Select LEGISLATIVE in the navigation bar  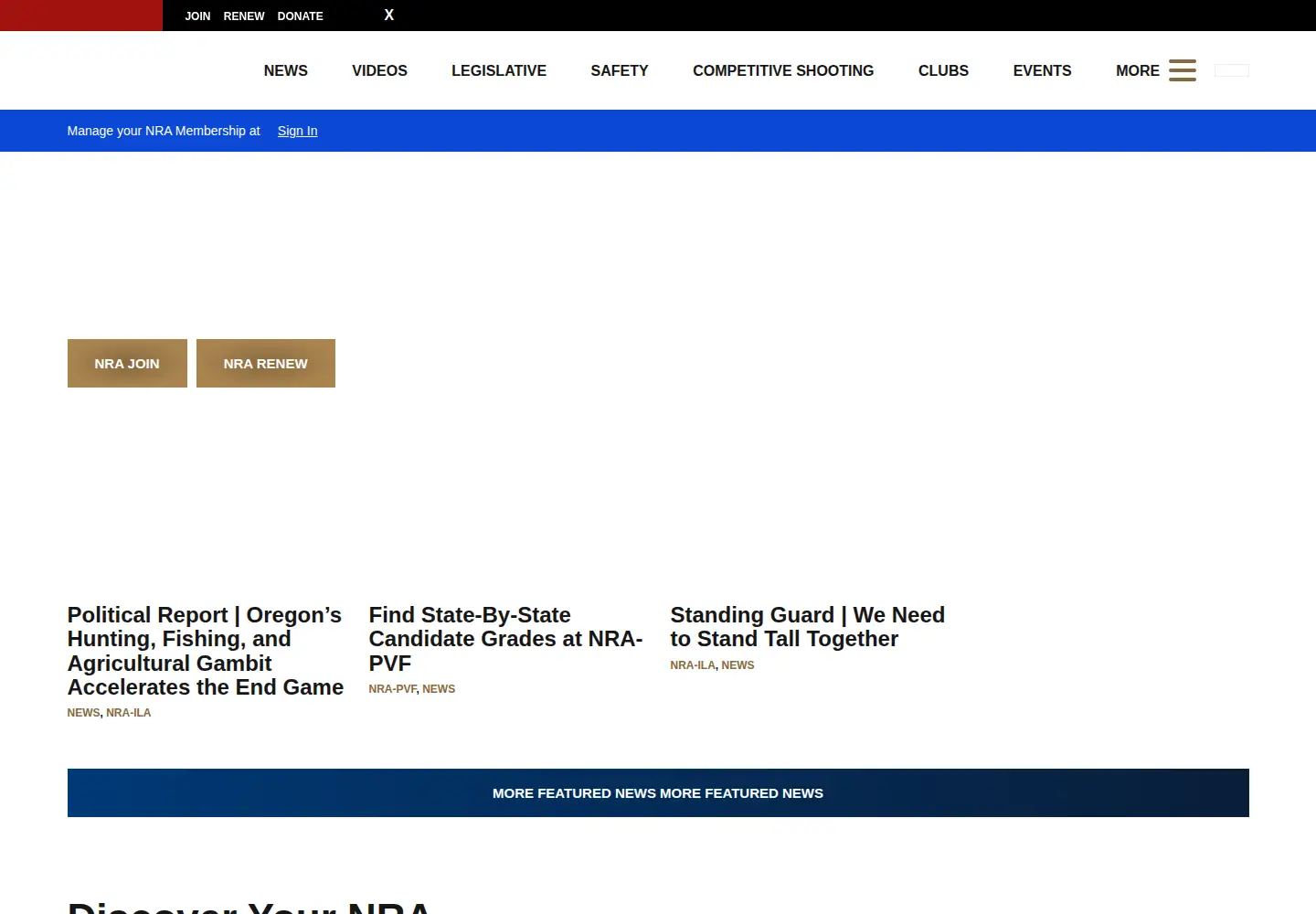pos(499,70)
